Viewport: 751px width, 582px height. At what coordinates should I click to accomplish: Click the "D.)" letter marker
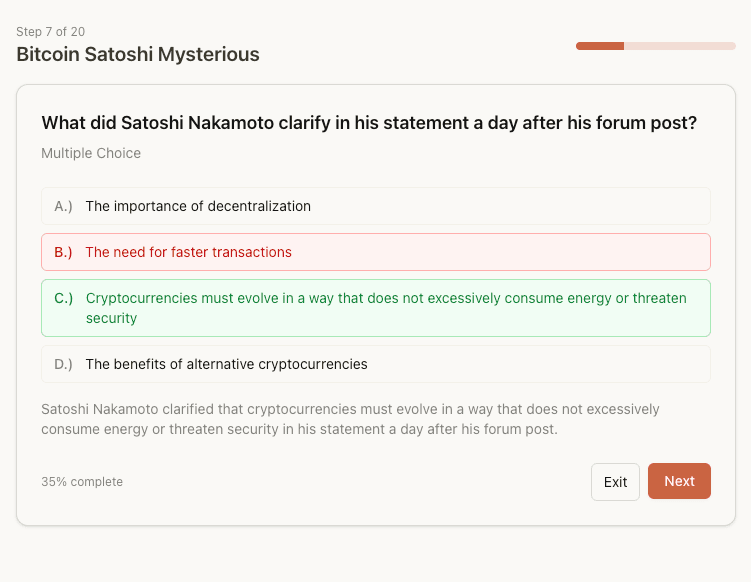[63, 364]
